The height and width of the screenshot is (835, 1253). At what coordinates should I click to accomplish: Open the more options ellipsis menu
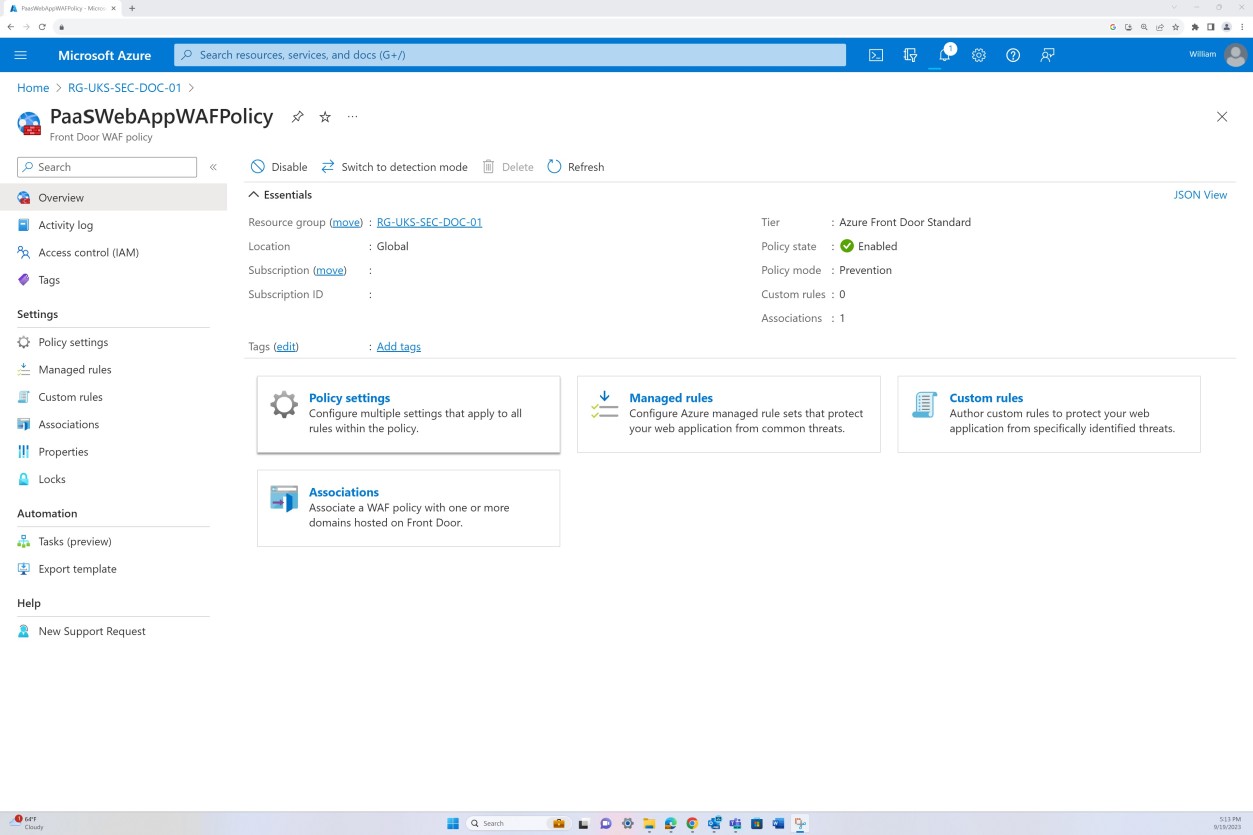[352, 117]
